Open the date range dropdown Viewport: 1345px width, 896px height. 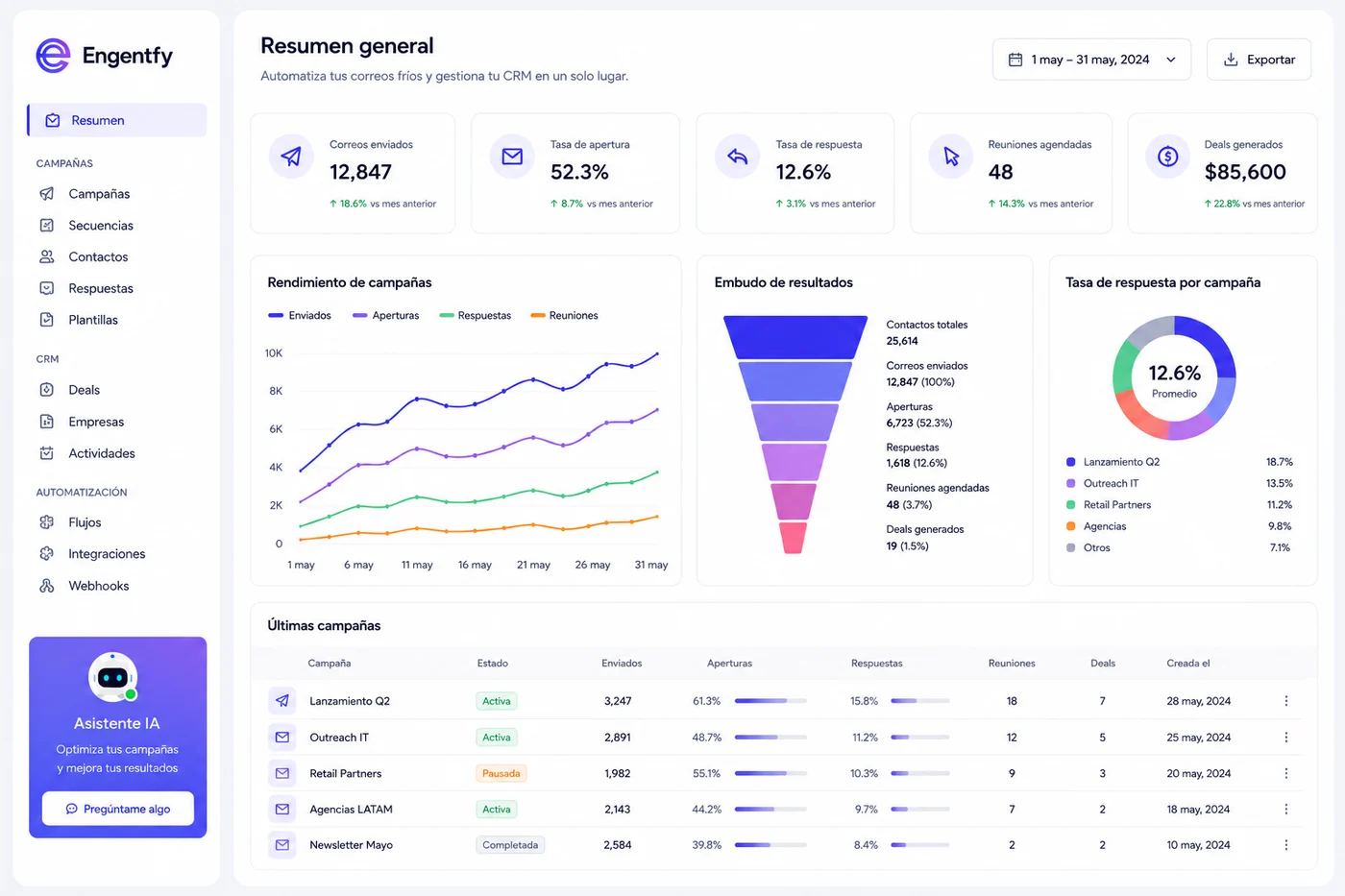(x=1091, y=60)
